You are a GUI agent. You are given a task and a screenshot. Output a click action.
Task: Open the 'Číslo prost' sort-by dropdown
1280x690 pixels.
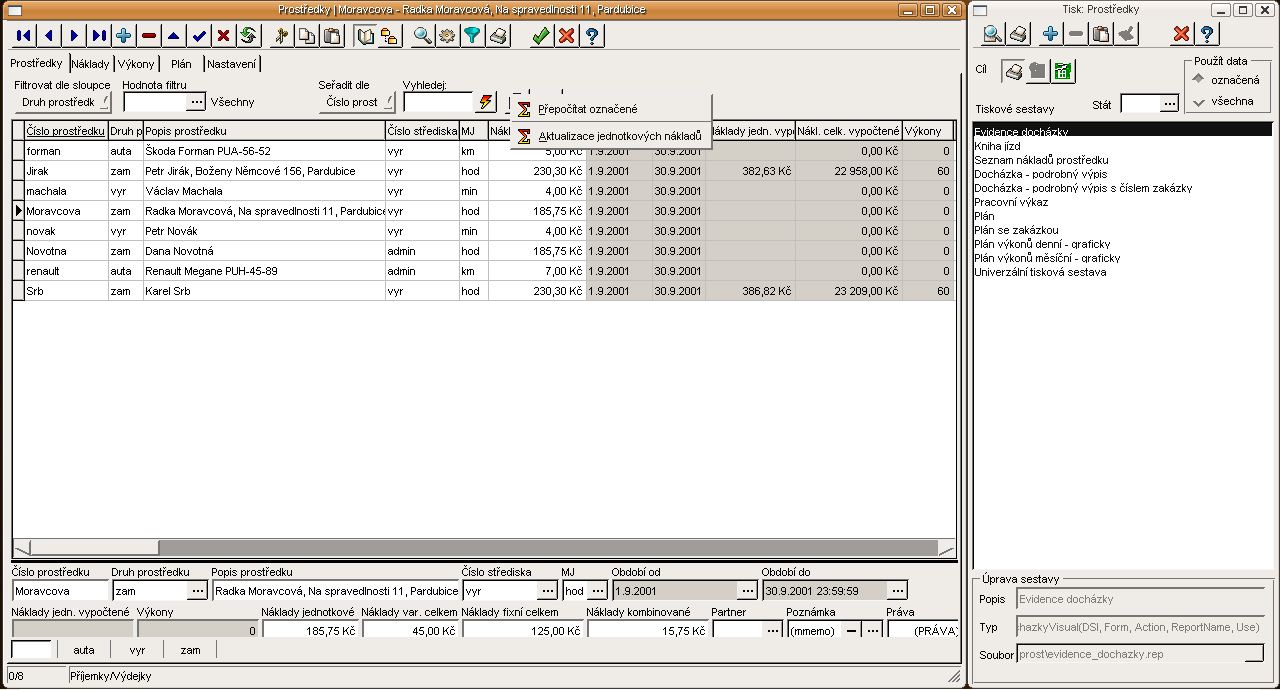point(357,102)
